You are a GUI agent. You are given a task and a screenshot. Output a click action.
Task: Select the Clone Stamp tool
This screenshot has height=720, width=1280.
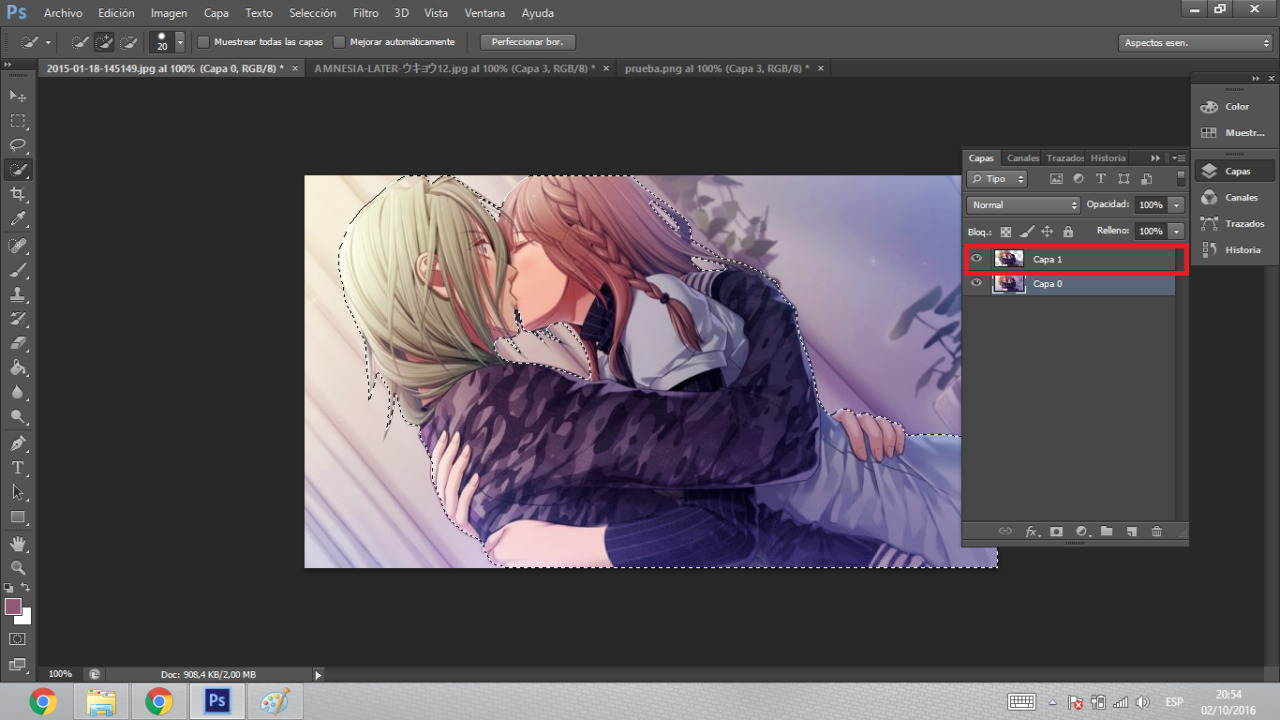[18, 295]
